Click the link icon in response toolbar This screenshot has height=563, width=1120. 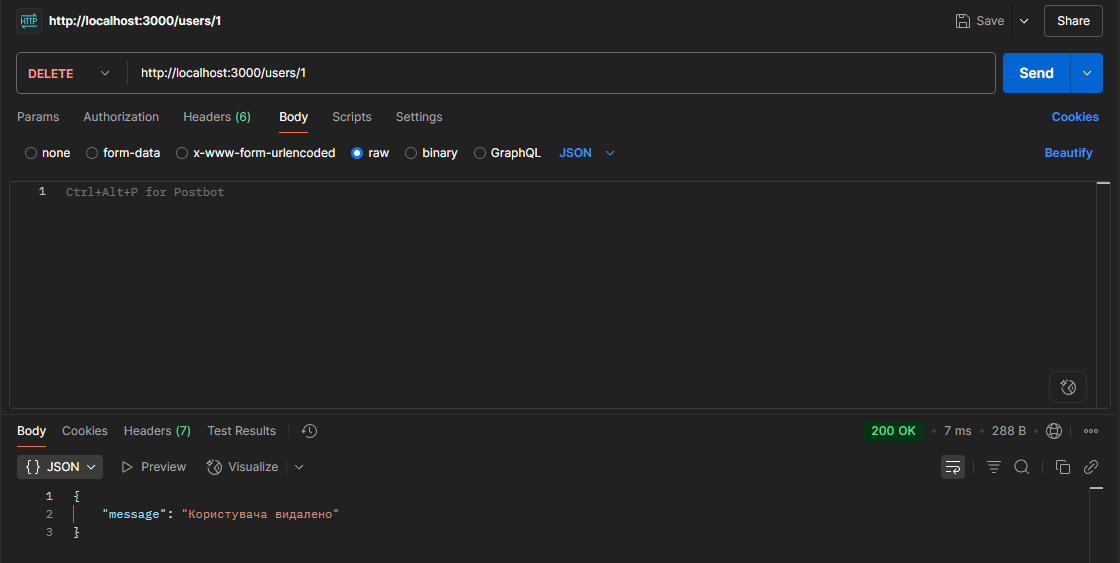tap(1091, 467)
